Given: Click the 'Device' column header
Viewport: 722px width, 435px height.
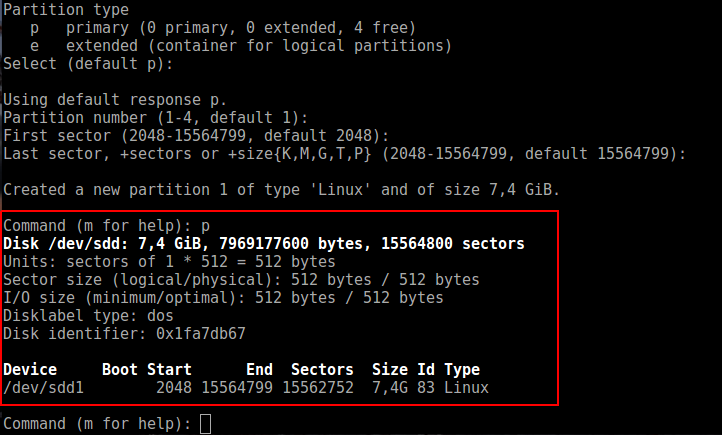Looking at the screenshot, I should pyautogui.click(x=30, y=370).
